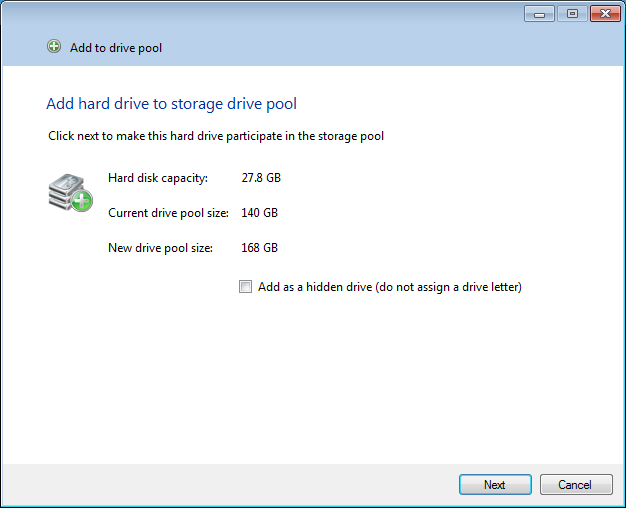
Task: Click the 'do not assign a drive letter' label text
Action: click(x=448, y=287)
